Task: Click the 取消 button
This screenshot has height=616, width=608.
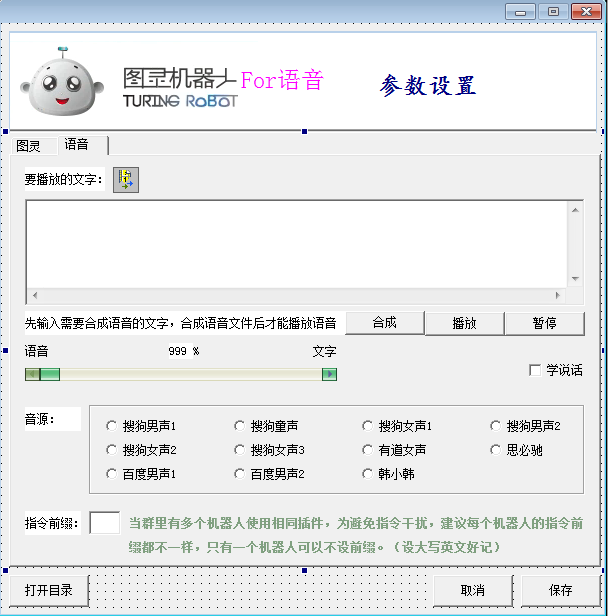Action: 472,590
